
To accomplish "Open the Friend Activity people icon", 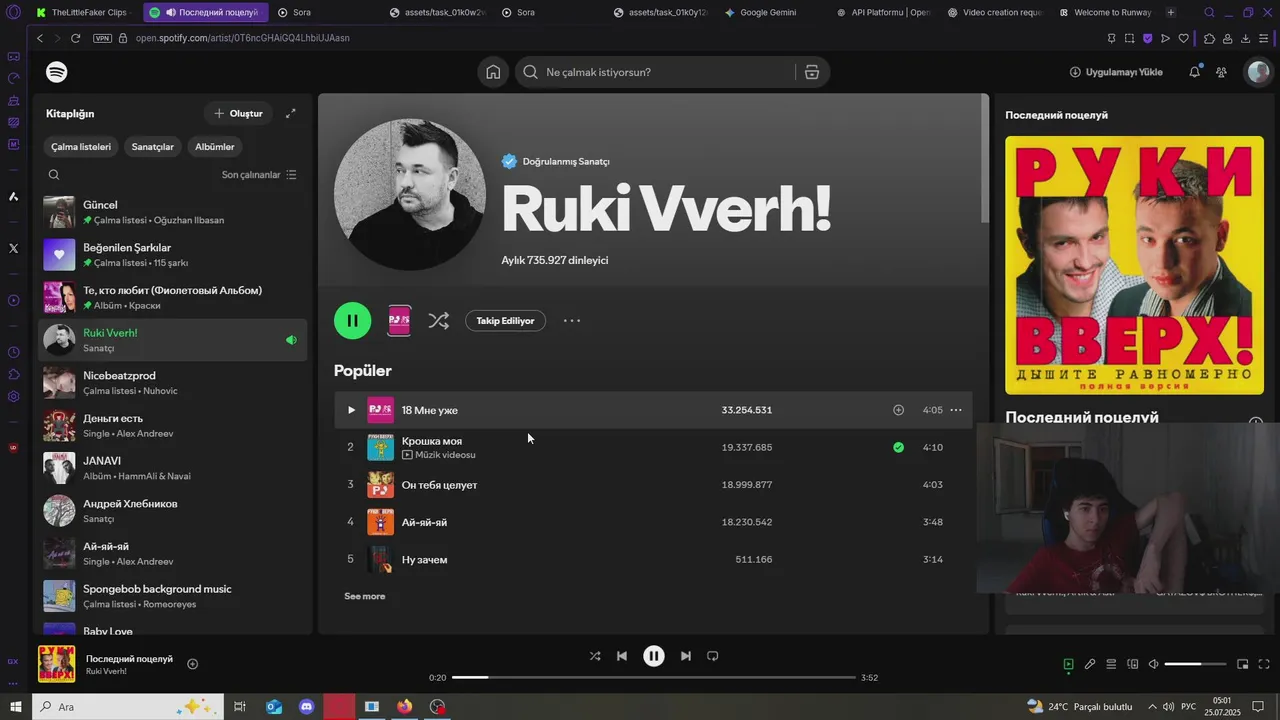I will pos(1221,72).
